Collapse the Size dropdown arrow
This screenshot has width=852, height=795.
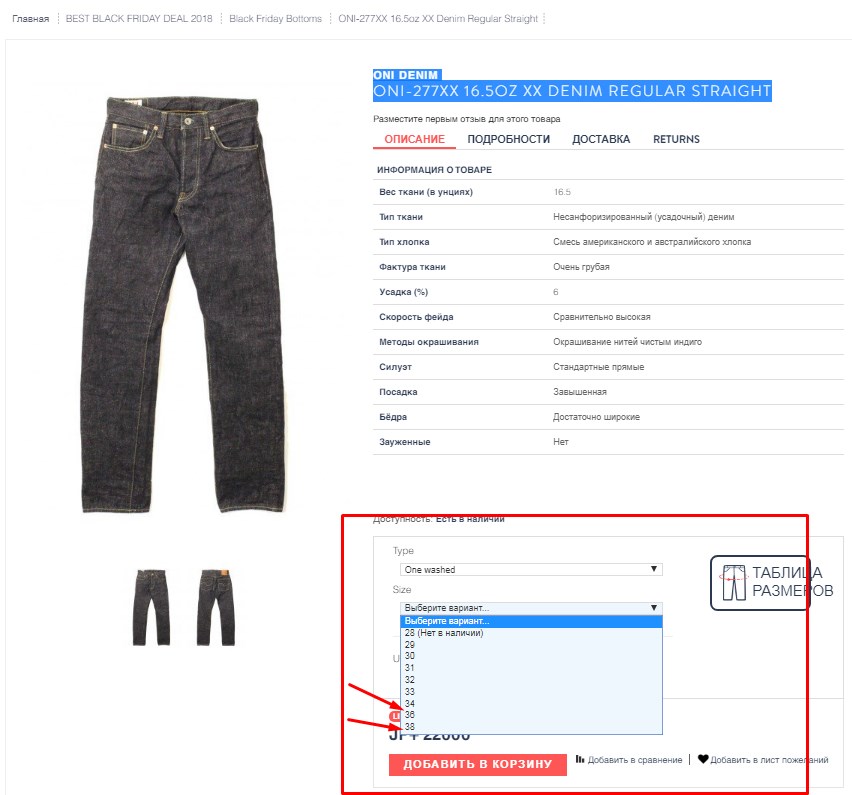pyautogui.click(x=654, y=608)
